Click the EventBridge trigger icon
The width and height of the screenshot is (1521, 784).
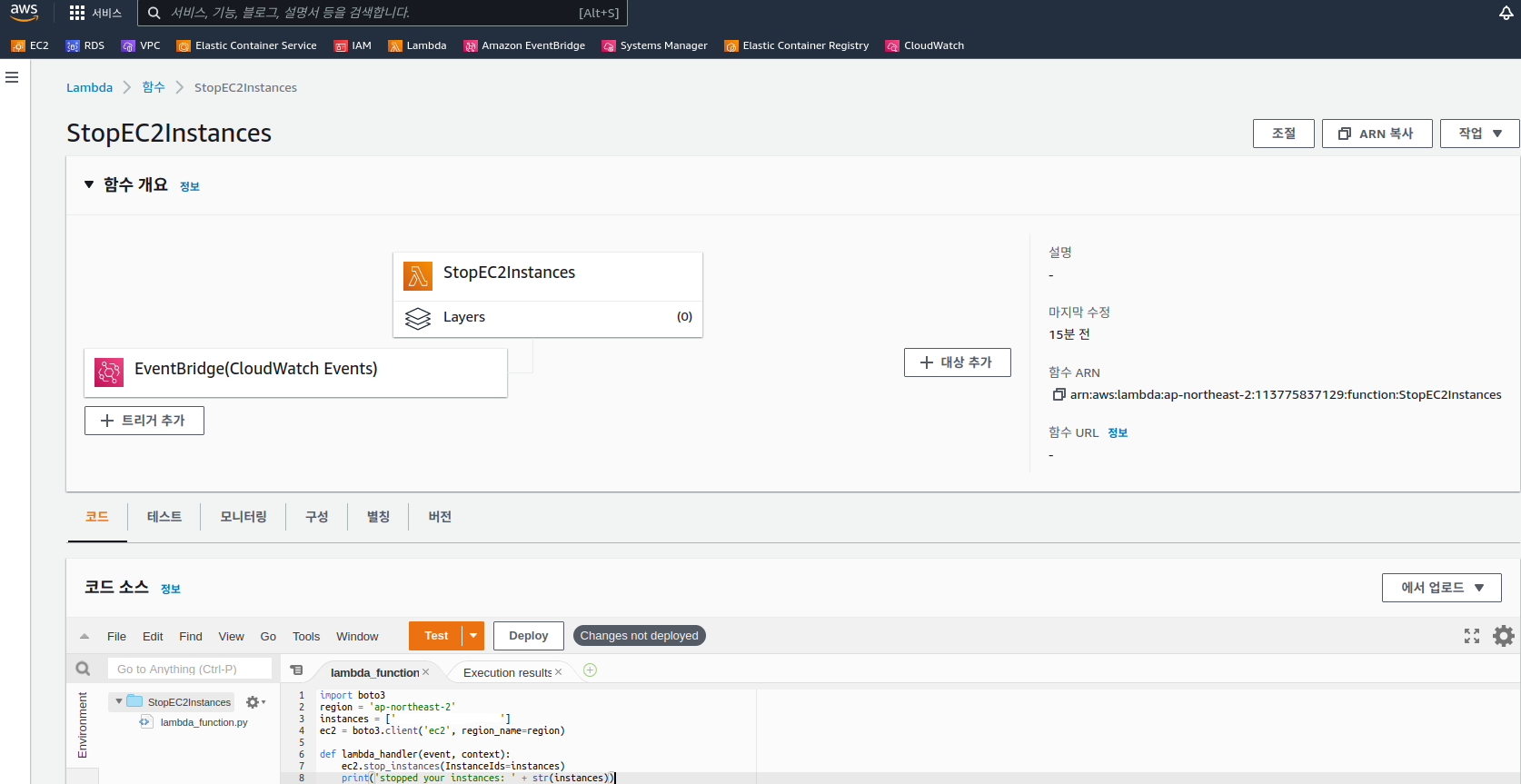click(109, 372)
